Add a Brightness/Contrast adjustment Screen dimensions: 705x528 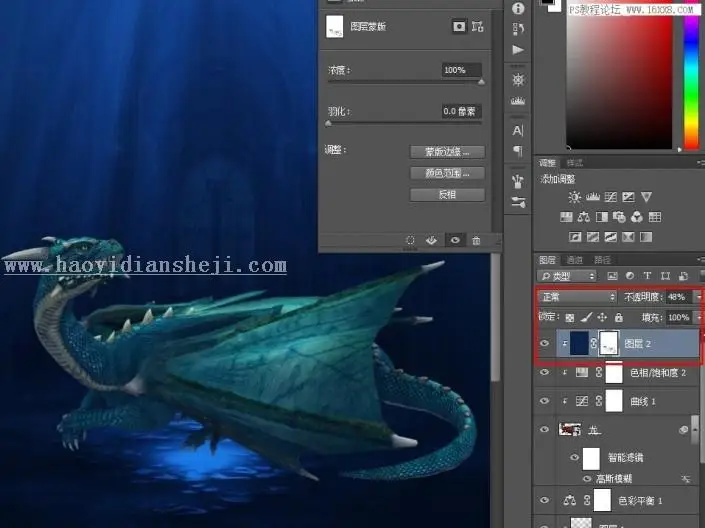574,197
